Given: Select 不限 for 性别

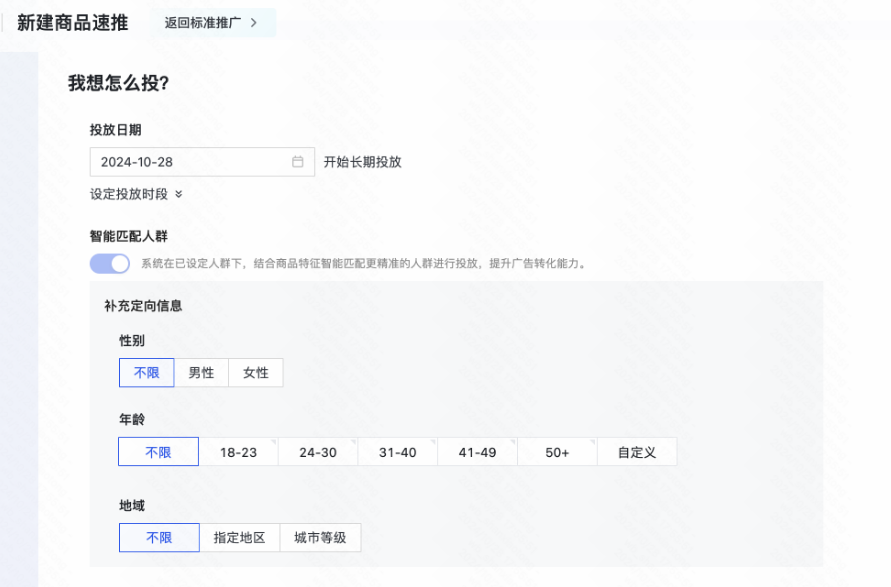Looking at the screenshot, I should pyautogui.click(x=146, y=372).
